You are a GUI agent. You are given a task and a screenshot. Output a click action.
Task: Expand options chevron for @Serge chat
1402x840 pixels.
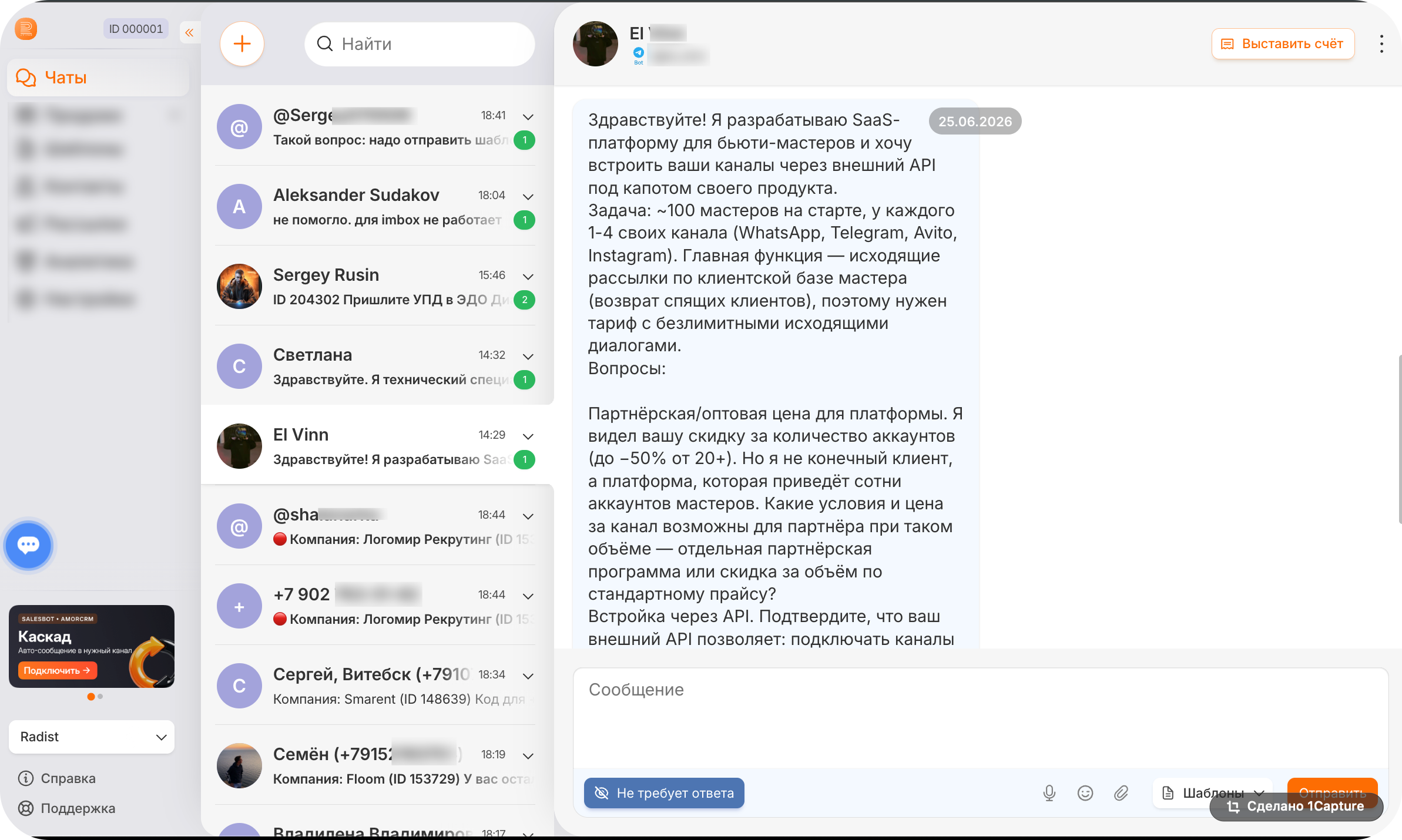(528, 116)
